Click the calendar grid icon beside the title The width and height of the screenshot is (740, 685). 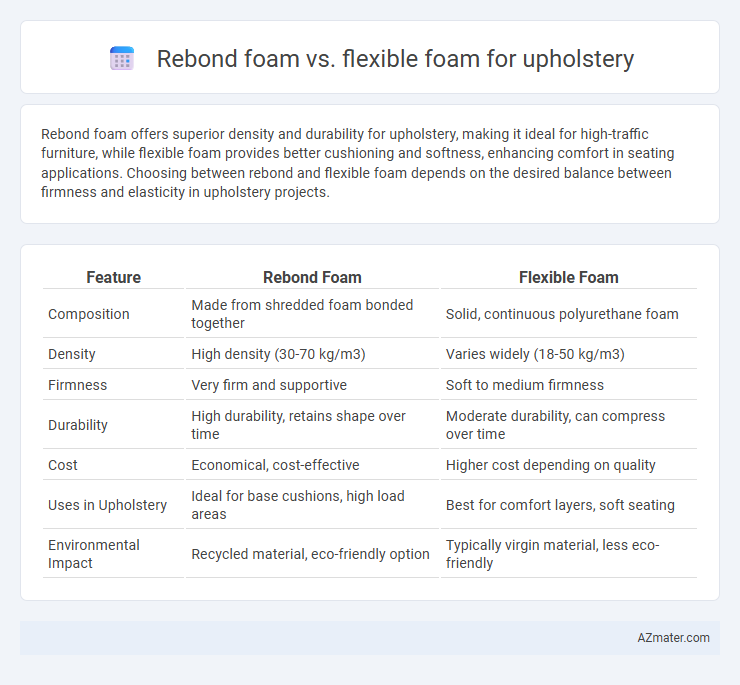point(122,59)
